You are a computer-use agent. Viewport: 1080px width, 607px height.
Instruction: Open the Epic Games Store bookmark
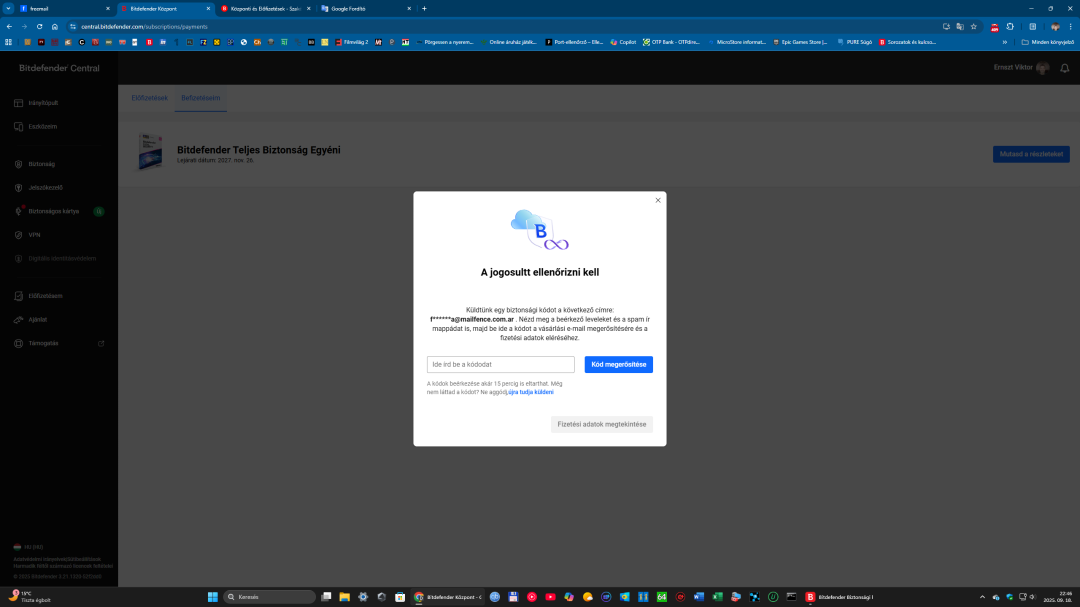[800, 42]
